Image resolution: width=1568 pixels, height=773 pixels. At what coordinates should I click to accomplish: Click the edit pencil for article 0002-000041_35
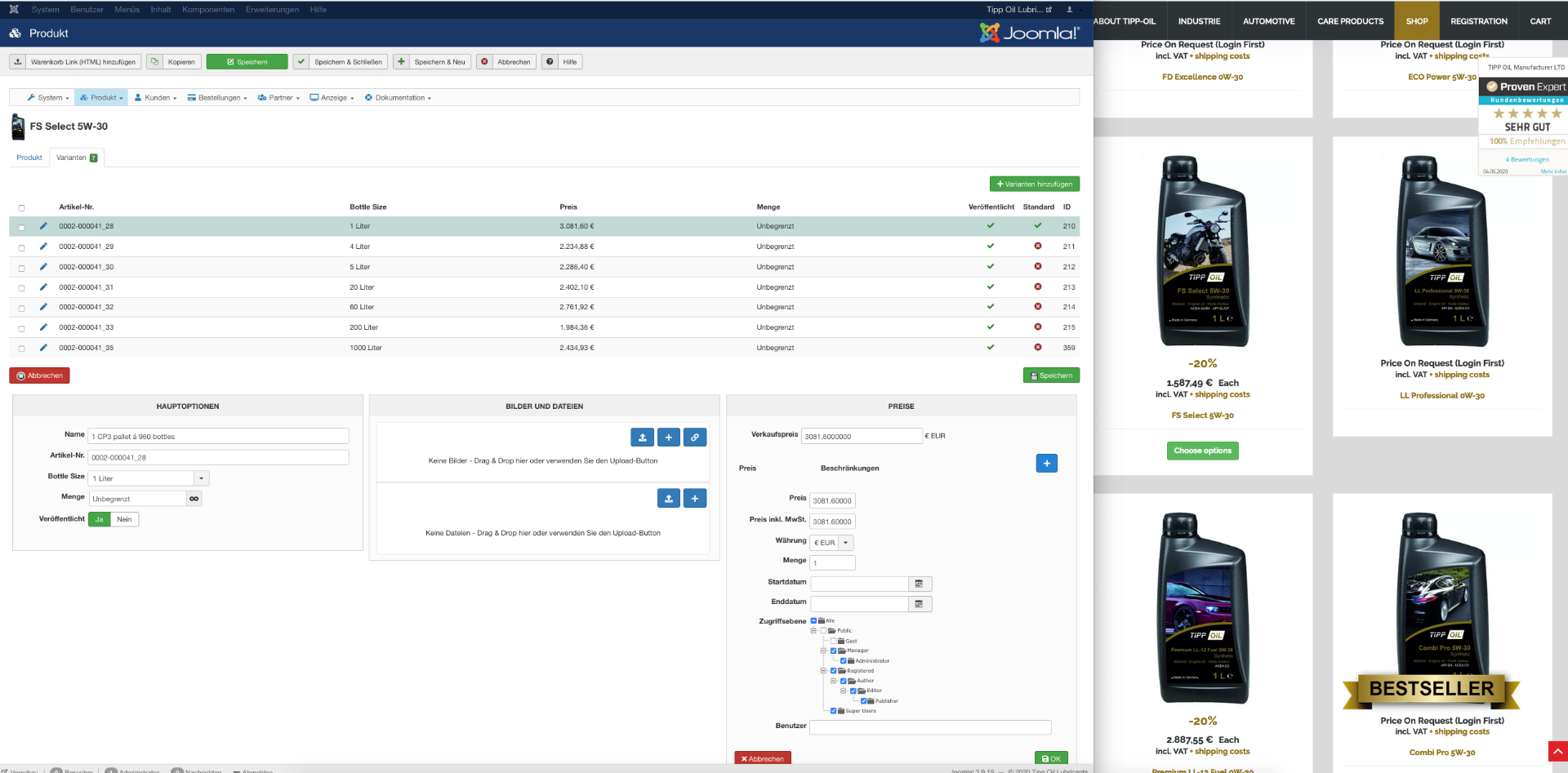click(43, 347)
